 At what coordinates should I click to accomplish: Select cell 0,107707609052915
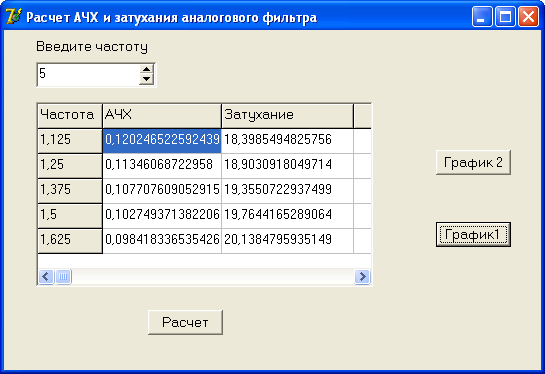coord(162,191)
